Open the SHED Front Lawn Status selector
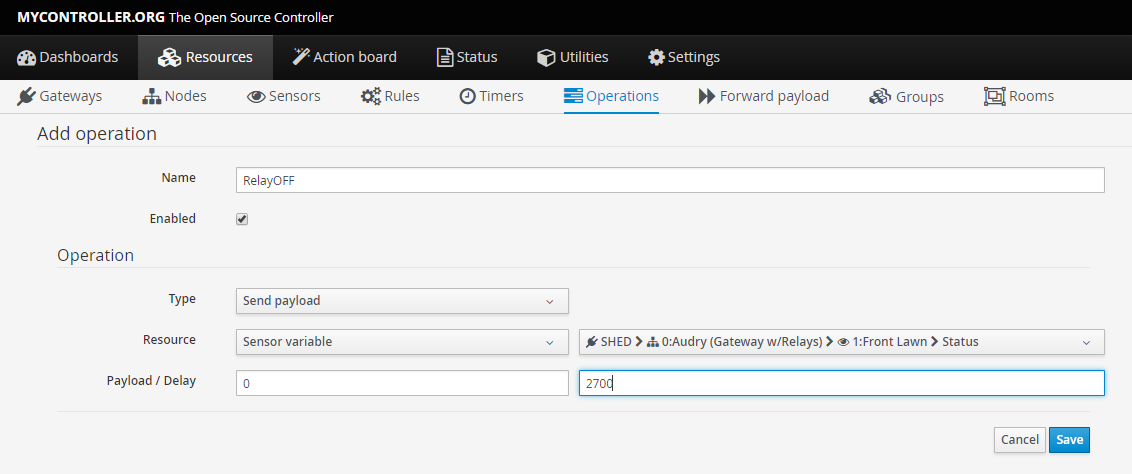The height and width of the screenshot is (474, 1132). pyautogui.click(x=841, y=342)
